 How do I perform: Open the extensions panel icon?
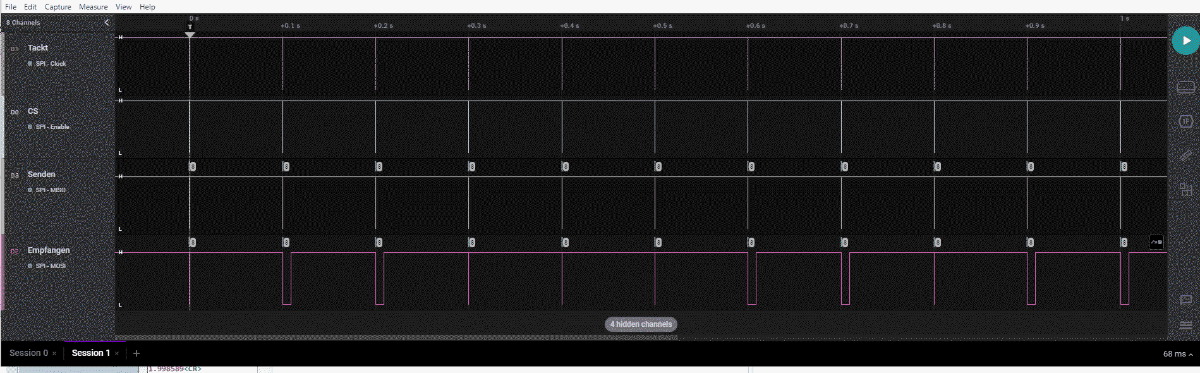tap(1186, 188)
